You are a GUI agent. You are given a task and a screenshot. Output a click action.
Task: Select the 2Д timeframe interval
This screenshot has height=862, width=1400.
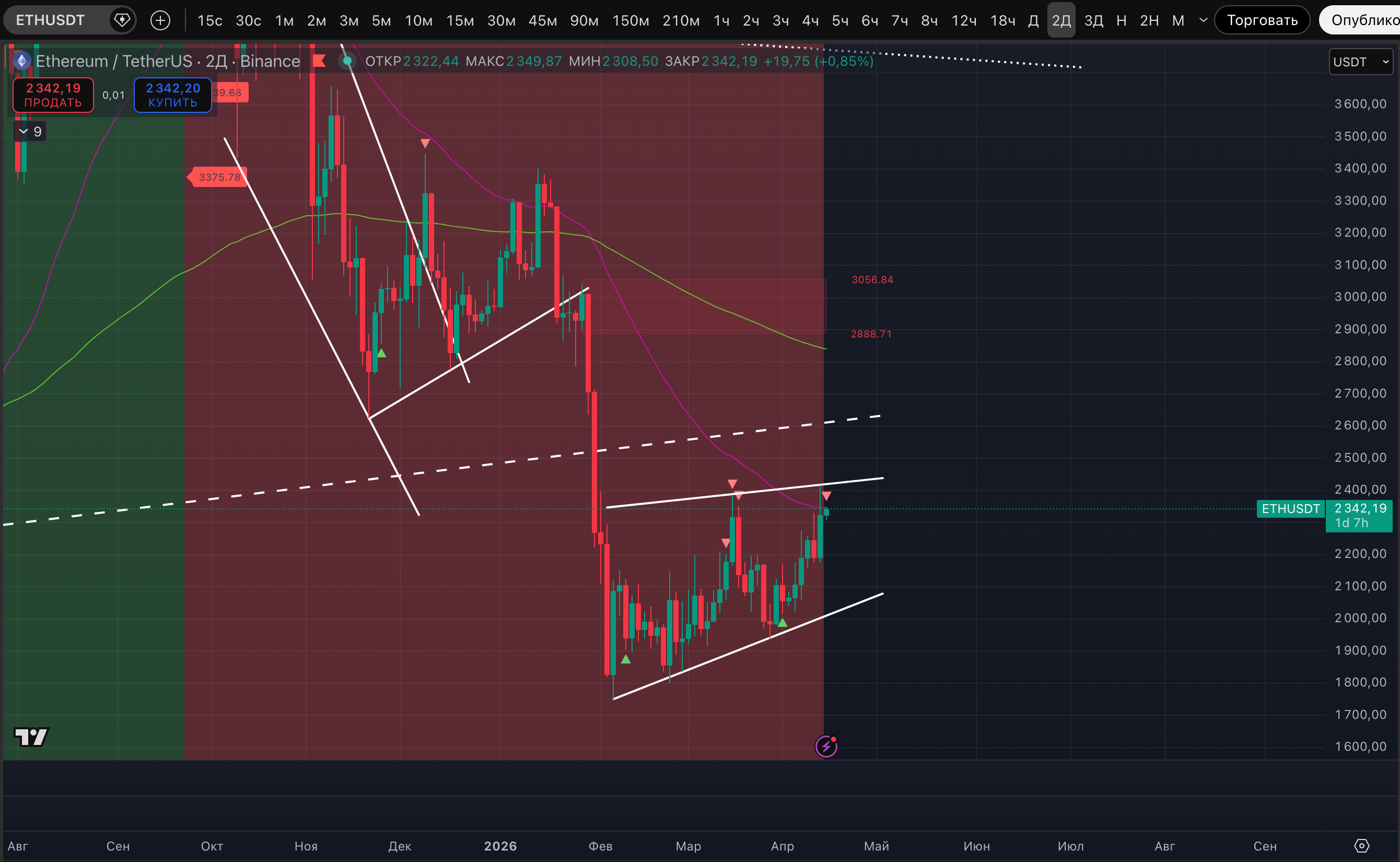coord(1061,20)
